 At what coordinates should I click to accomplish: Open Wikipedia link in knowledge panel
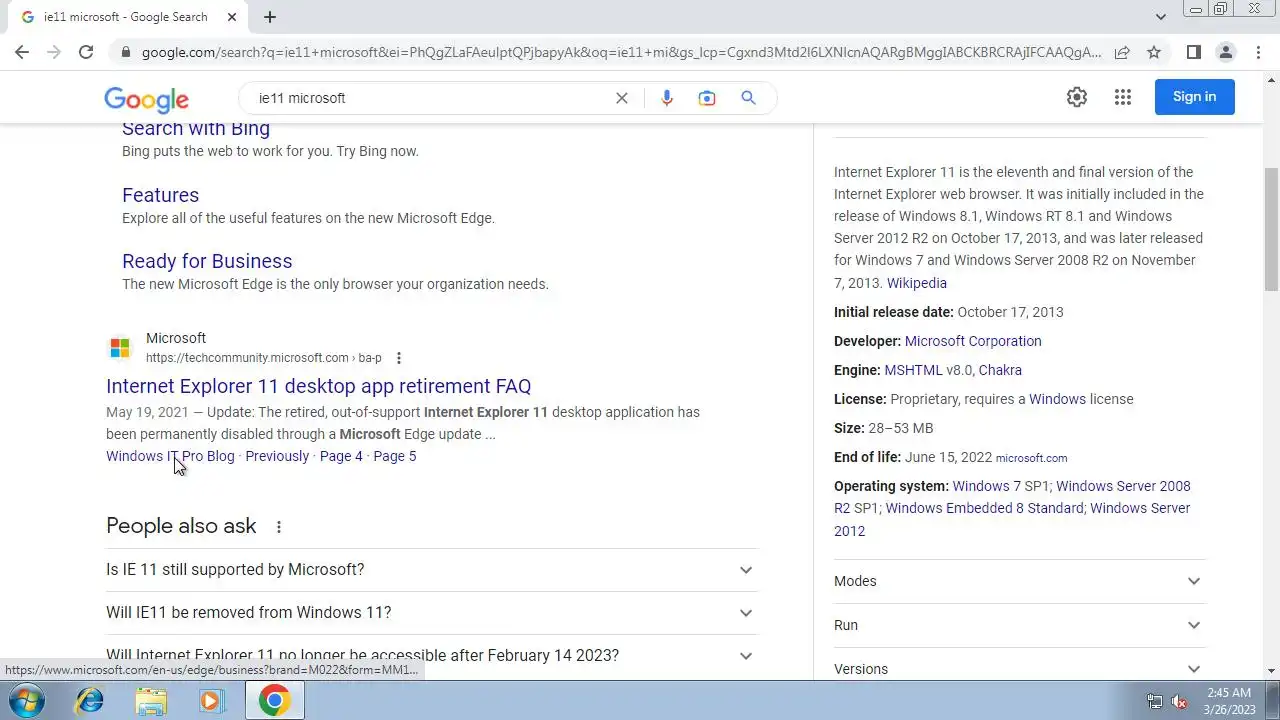[x=917, y=283]
